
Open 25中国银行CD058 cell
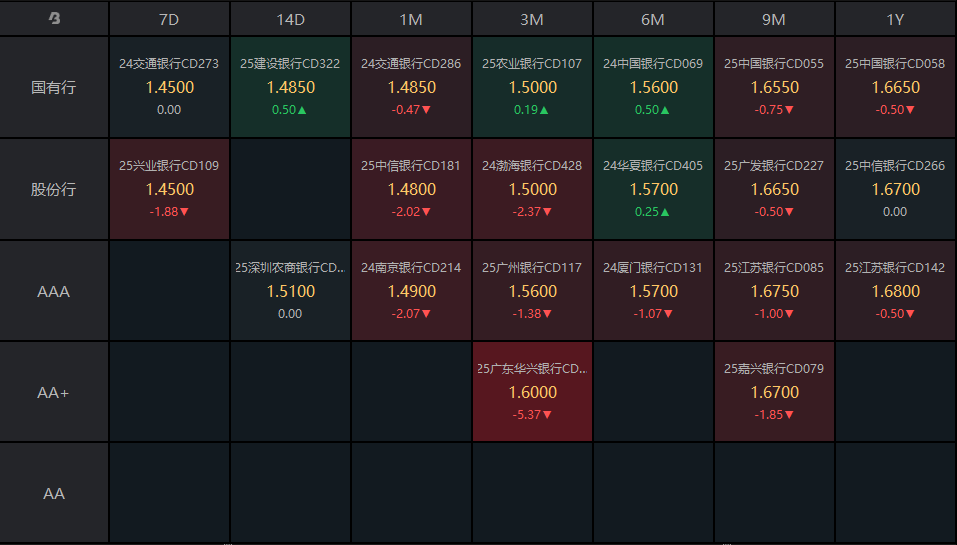coord(895,87)
